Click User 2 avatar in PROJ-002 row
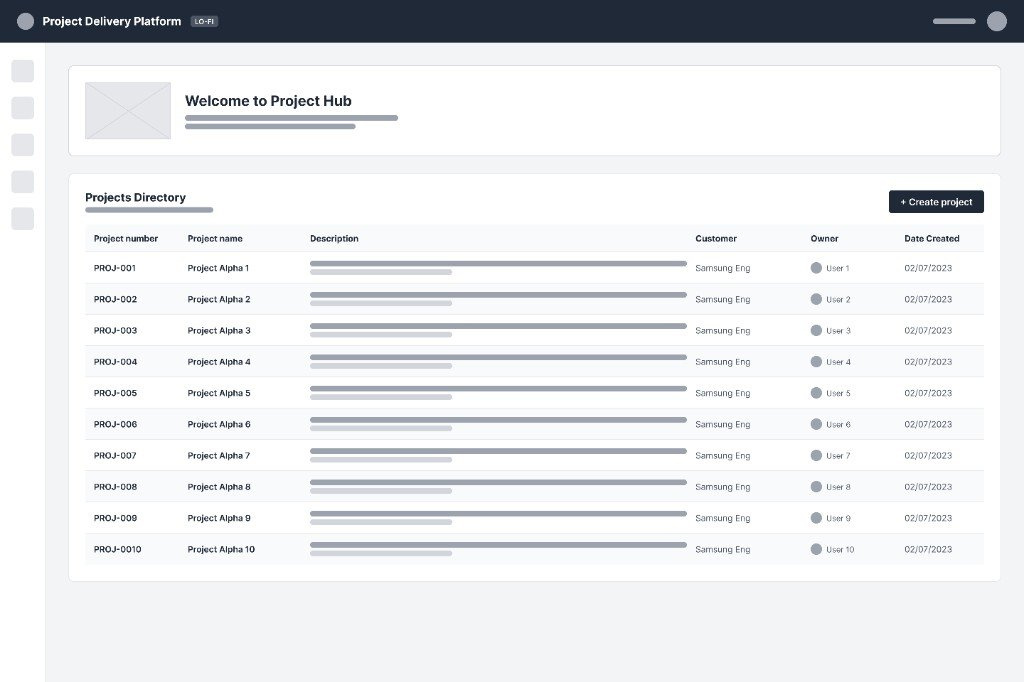 tap(816, 299)
